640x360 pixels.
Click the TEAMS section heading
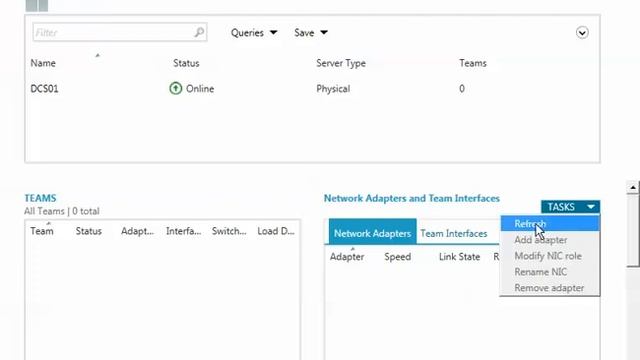point(40,198)
